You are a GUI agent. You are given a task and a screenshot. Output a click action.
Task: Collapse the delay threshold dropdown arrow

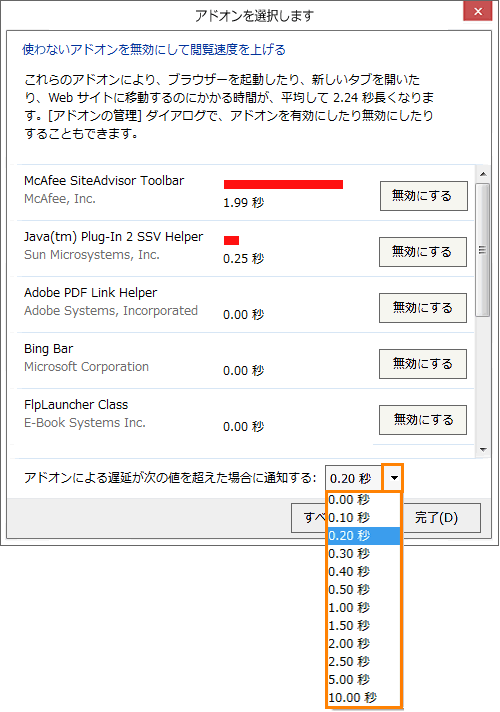point(394,478)
